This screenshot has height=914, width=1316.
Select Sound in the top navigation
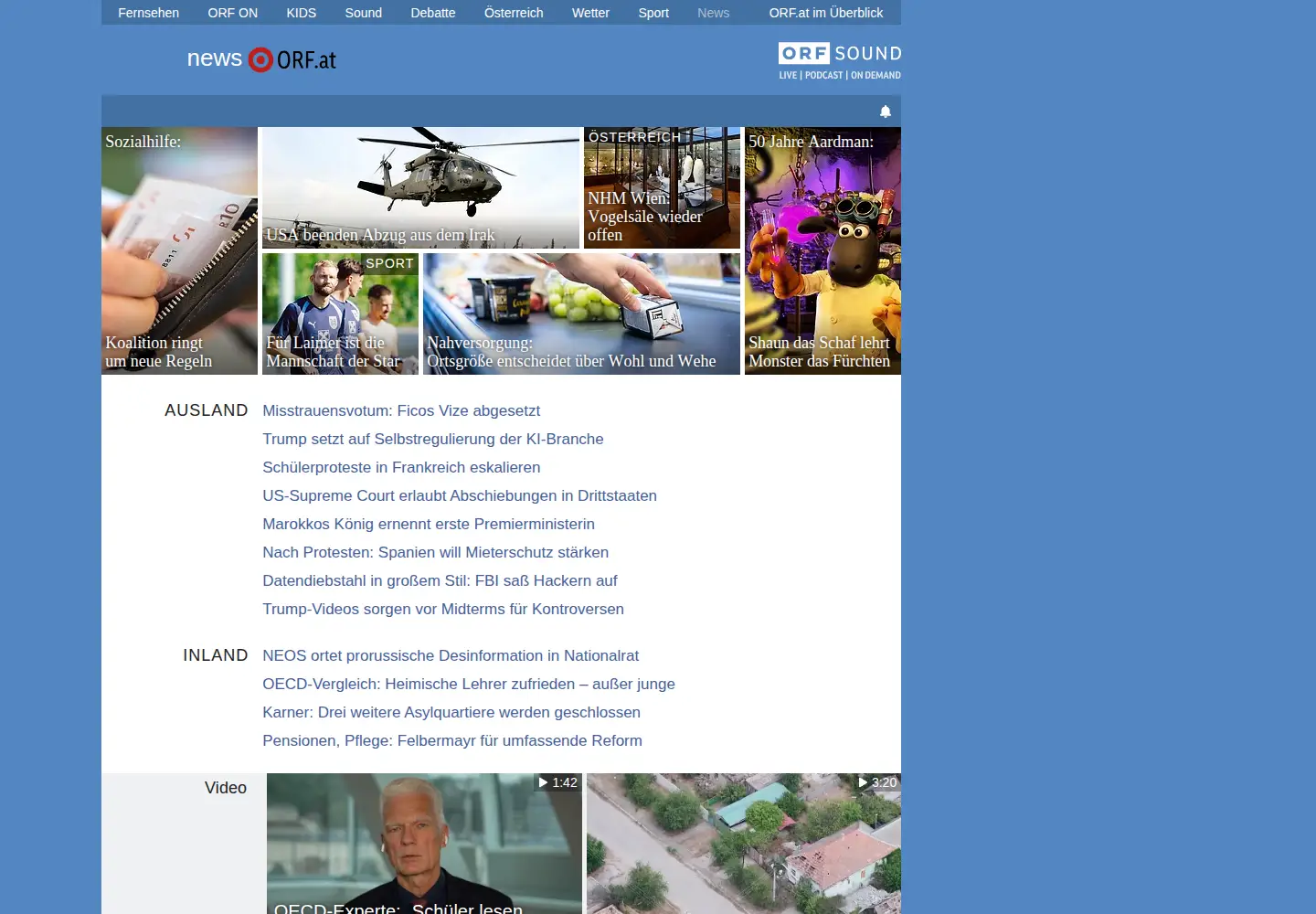coord(363,13)
